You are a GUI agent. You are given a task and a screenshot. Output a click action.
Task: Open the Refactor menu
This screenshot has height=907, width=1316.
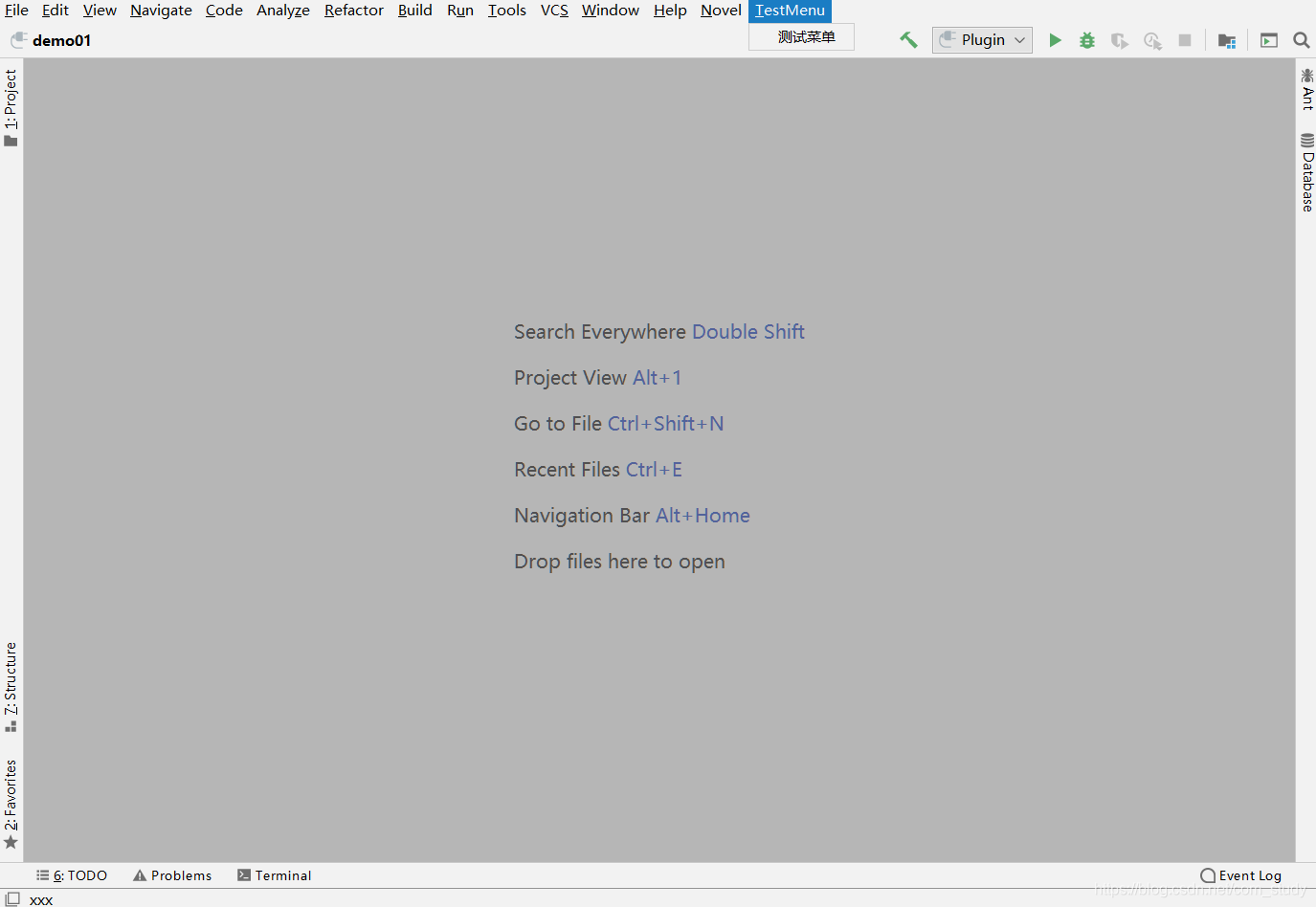click(354, 11)
